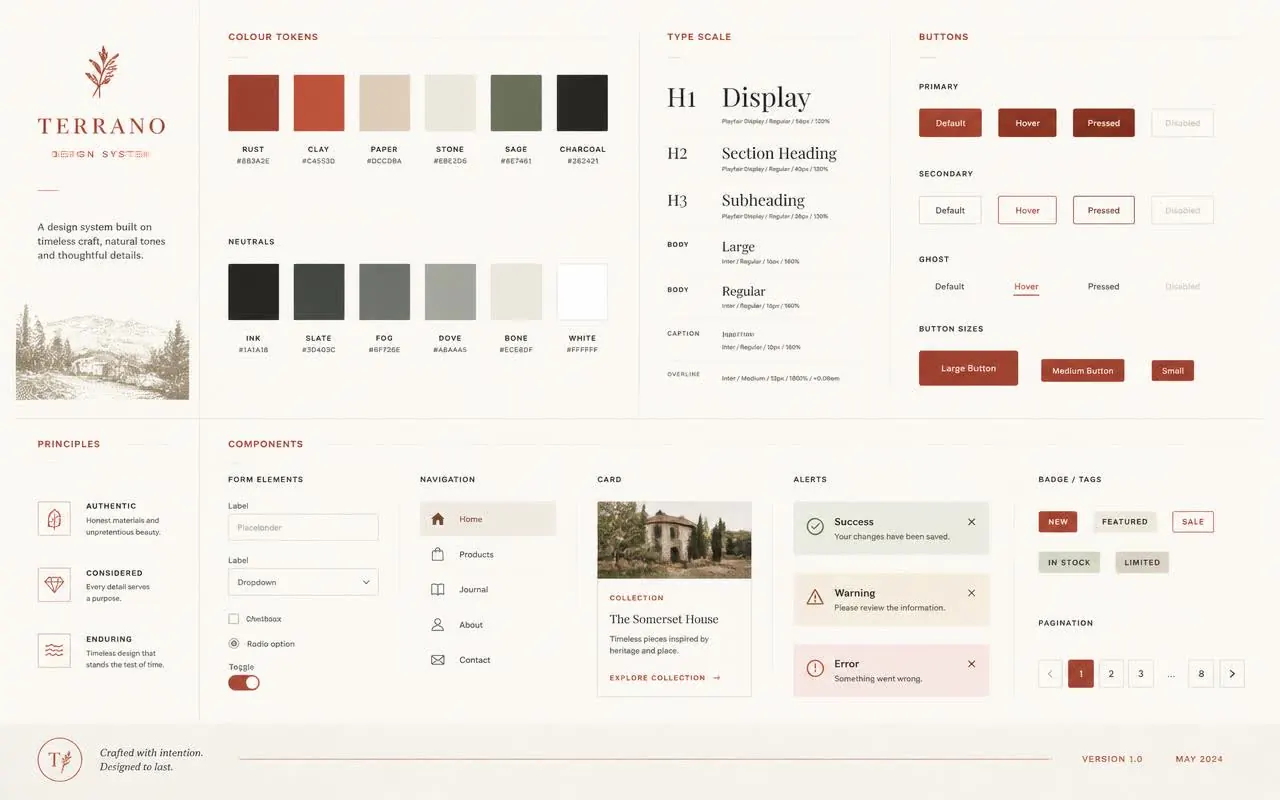Viewport: 1280px width, 800px height.
Task: Open the Somerset House card image
Action: (674, 540)
